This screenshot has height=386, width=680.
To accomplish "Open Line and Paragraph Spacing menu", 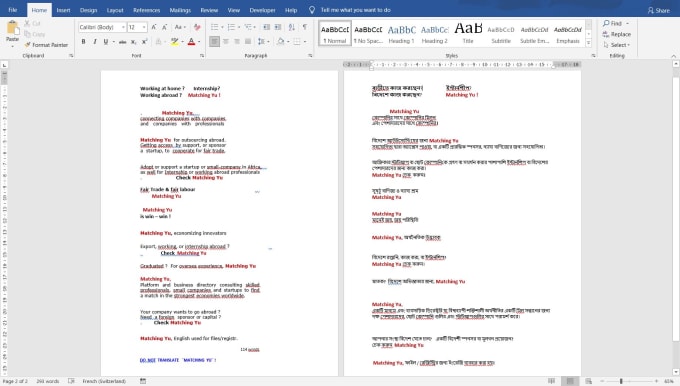I will point(263,42).
